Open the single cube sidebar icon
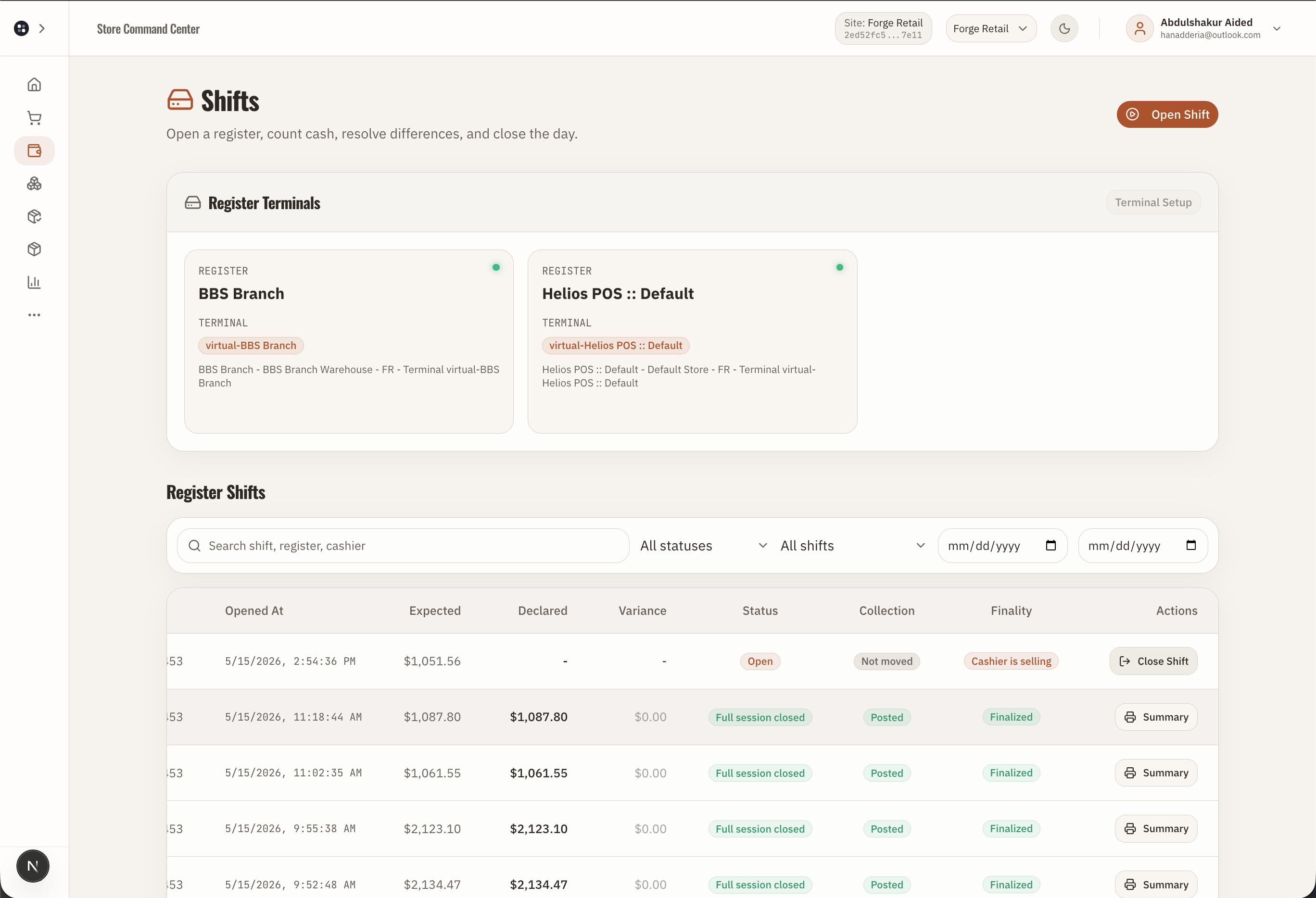Viewport: 1316px width, 898px height. tap(34, 249)
